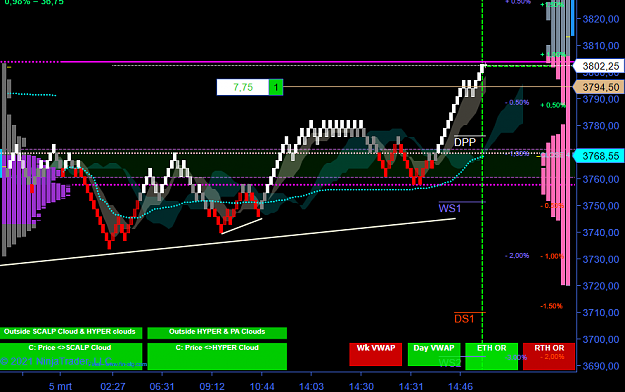Click the 02:27 time axis label
625x392 pixels.
coord(113,386)
